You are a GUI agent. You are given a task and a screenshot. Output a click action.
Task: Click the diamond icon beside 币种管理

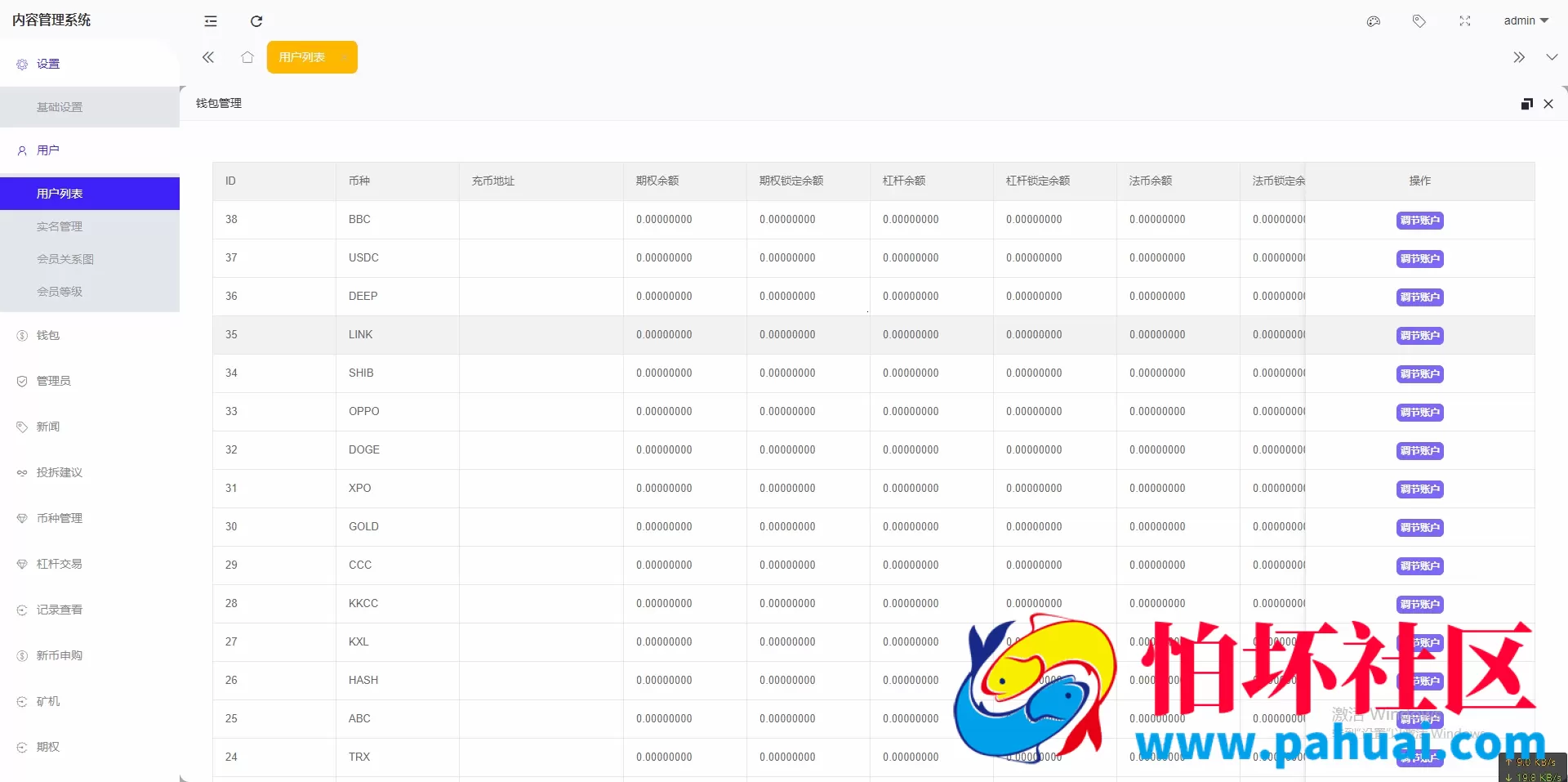tap(22, 518)
